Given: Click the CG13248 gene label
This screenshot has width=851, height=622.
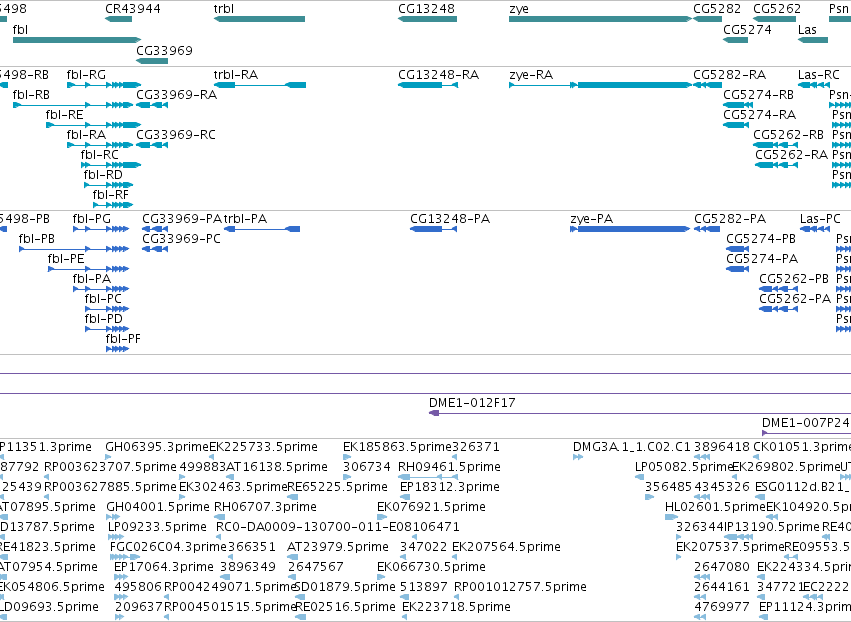Looking at the screenshot, I should click(x=427, y=9).
